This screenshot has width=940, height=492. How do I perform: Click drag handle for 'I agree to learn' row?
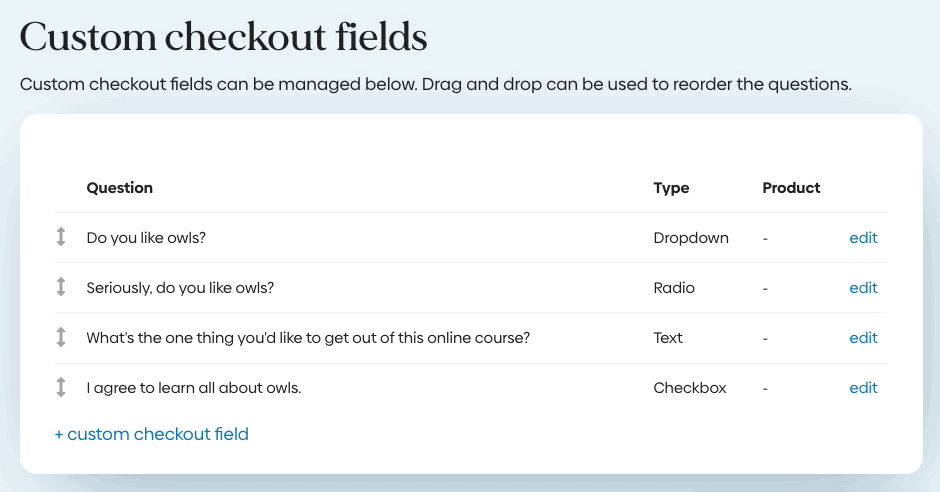[x=61, y=388]
